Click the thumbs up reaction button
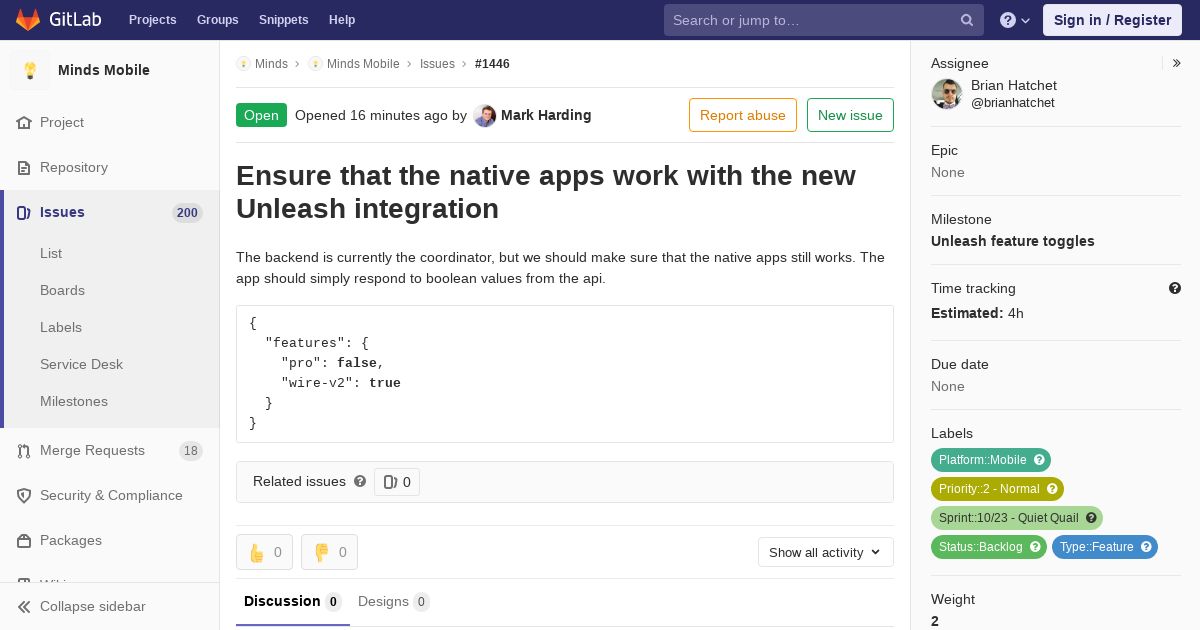 [x=264, y=552]
